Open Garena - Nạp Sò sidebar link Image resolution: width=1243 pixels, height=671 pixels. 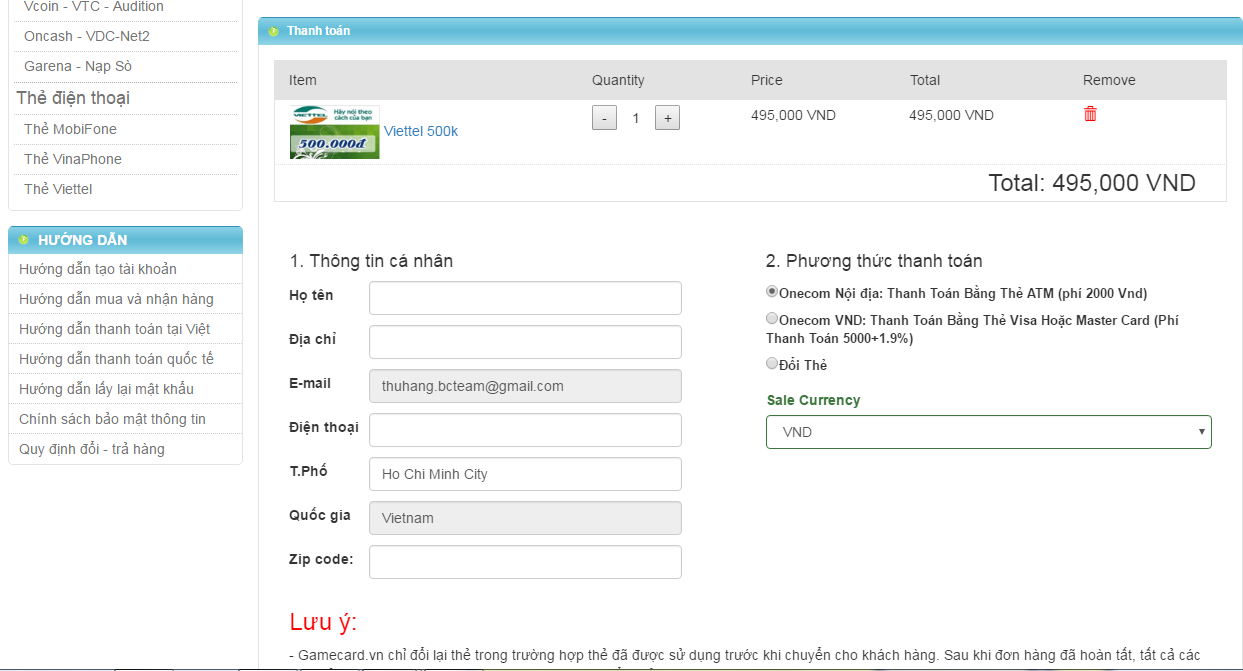click(78, 66)
